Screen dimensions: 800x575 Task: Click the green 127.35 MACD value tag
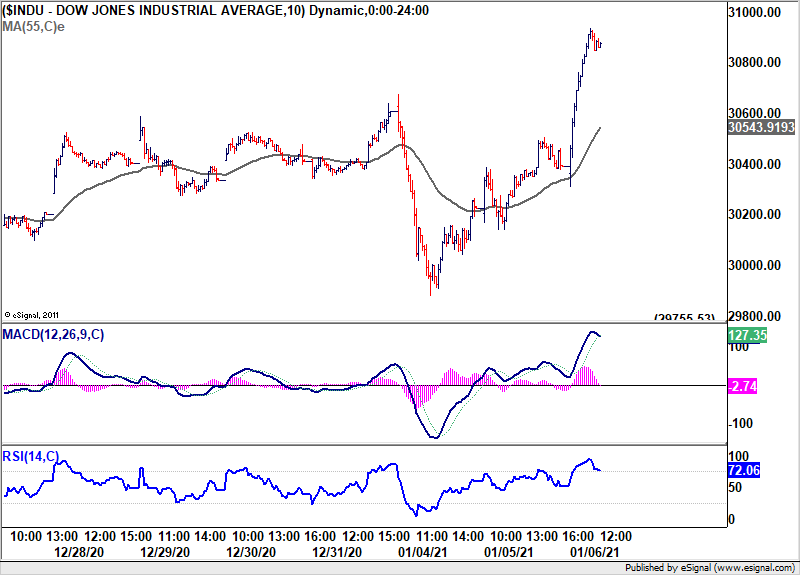tap(747, 335)
